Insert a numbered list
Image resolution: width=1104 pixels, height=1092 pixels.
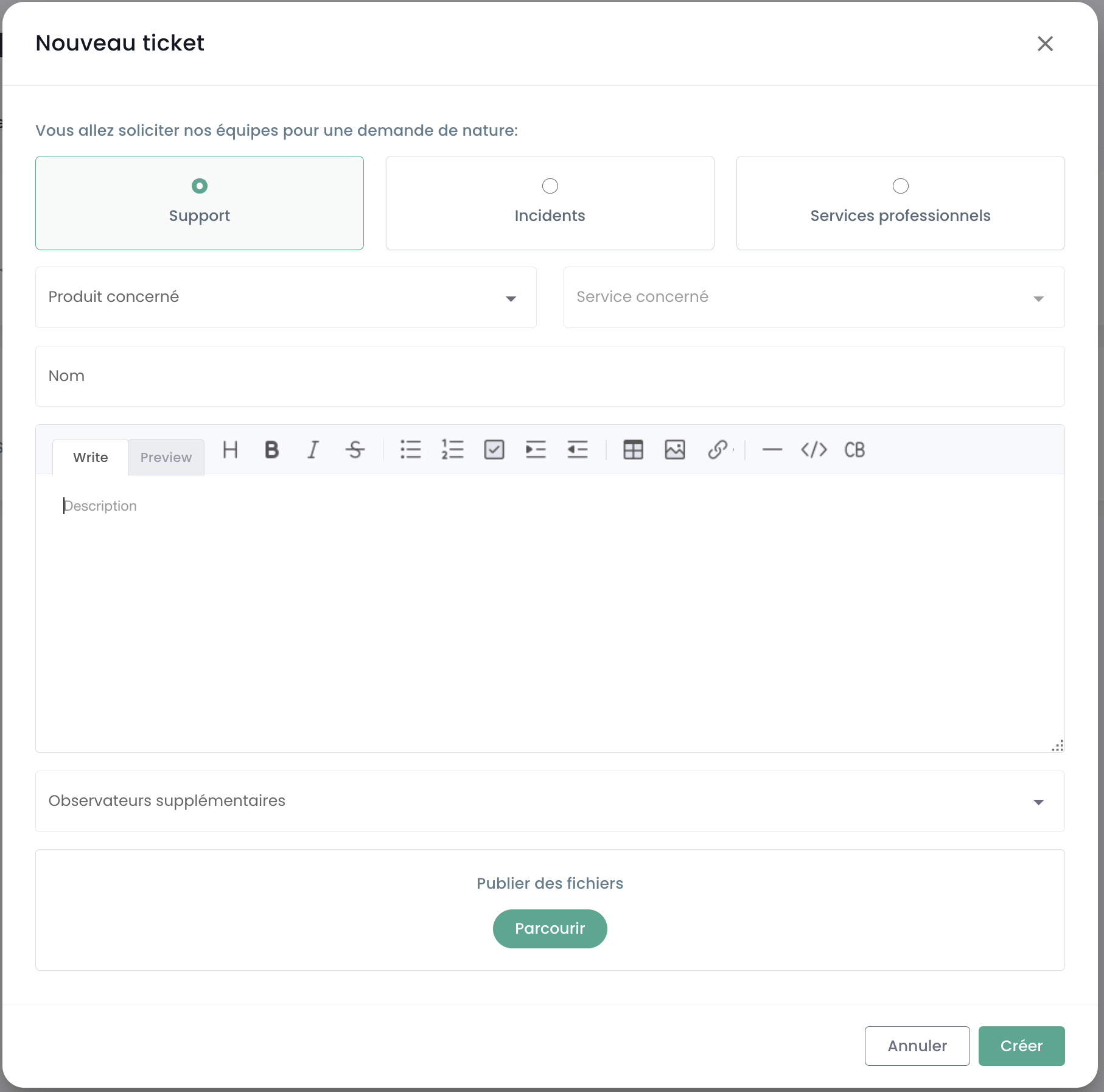point(452,450)
